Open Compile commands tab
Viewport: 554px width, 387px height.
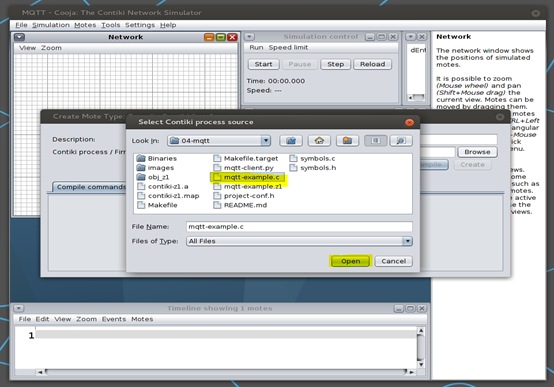pos(90,187)
